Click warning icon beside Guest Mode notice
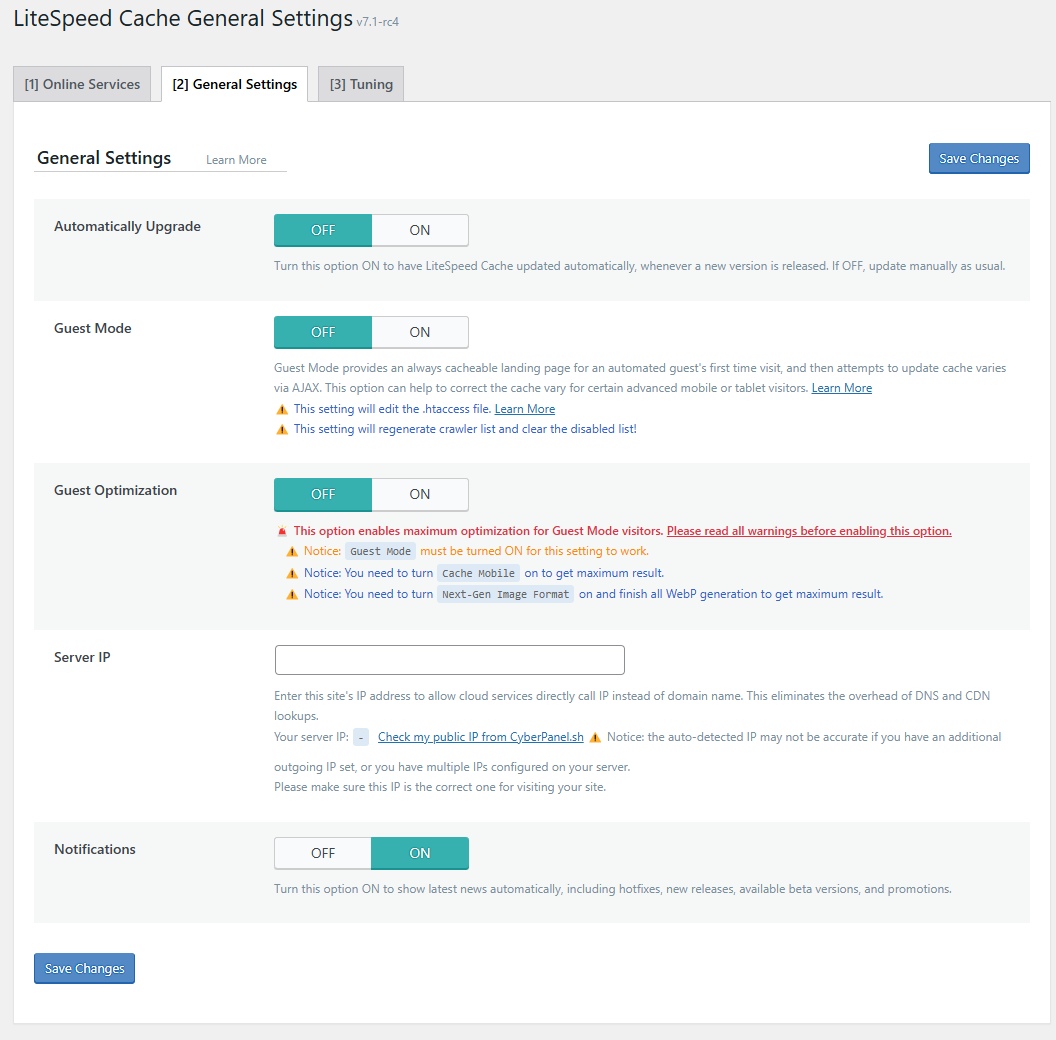The image size is (1056, 1040). click(x=292, y=552)
